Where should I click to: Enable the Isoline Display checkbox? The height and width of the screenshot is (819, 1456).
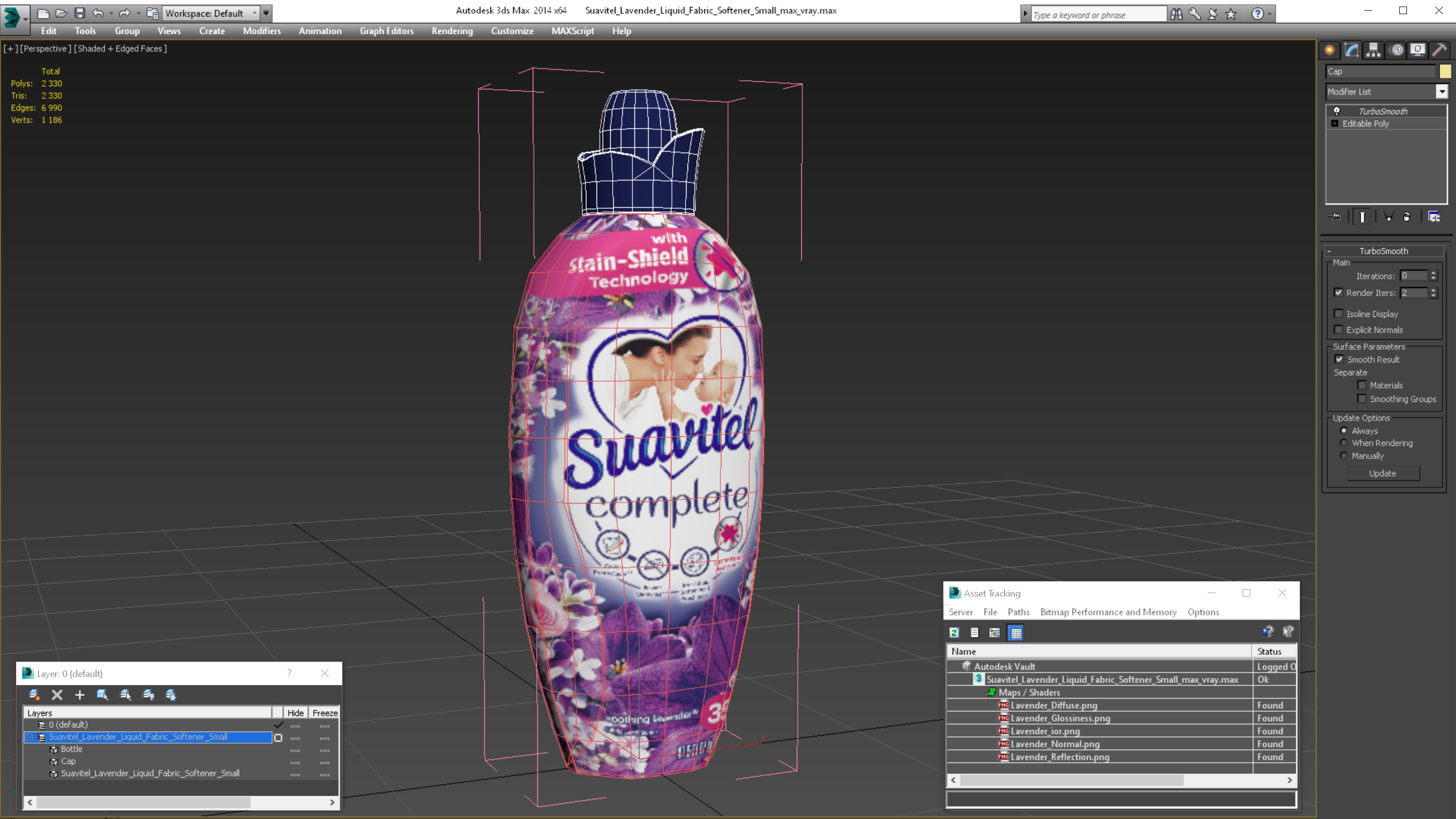coord(1338,313)
